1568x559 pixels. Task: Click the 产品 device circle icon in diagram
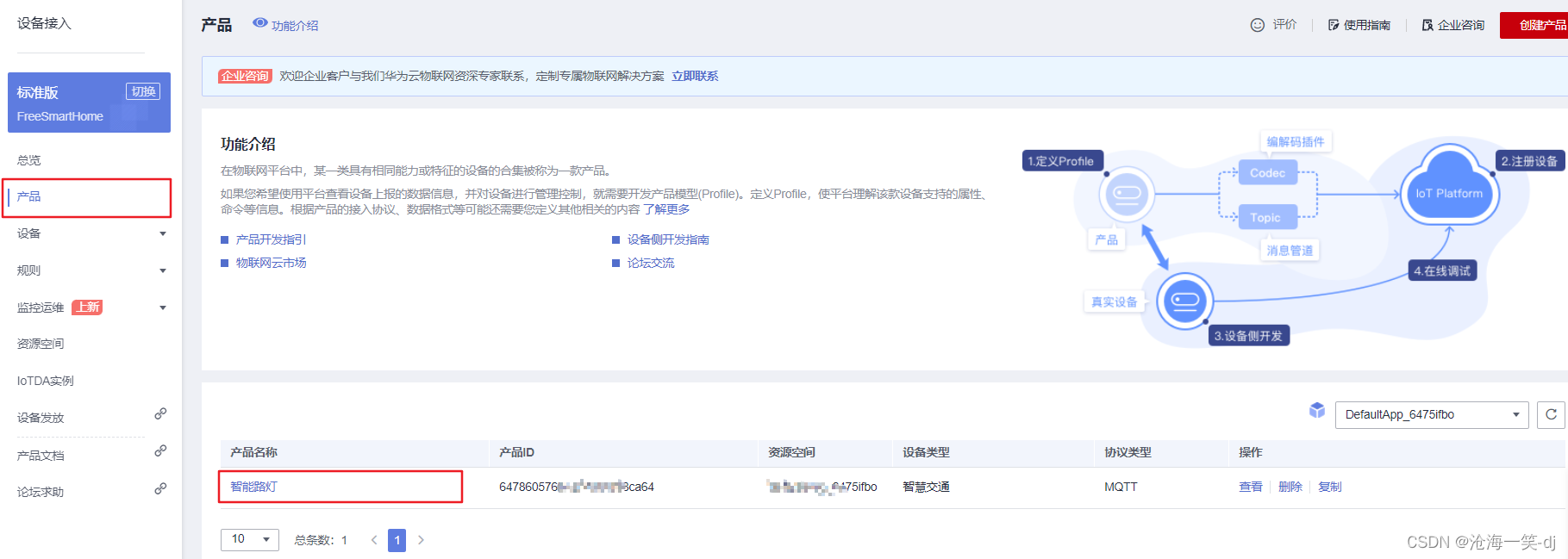point(1128,194)
